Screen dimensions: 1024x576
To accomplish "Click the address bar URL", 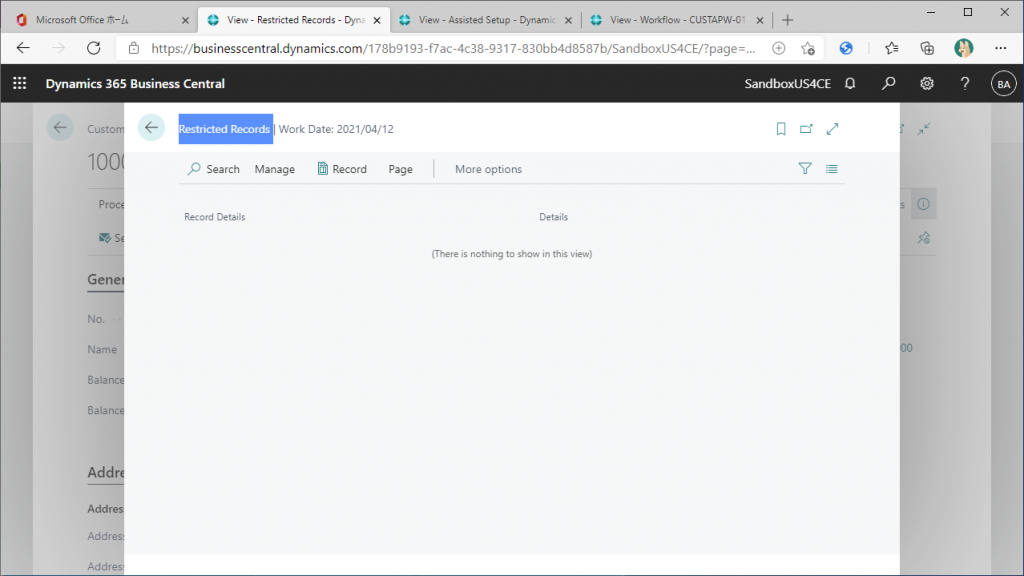I will pyautogui.click(x=453, y=48).
